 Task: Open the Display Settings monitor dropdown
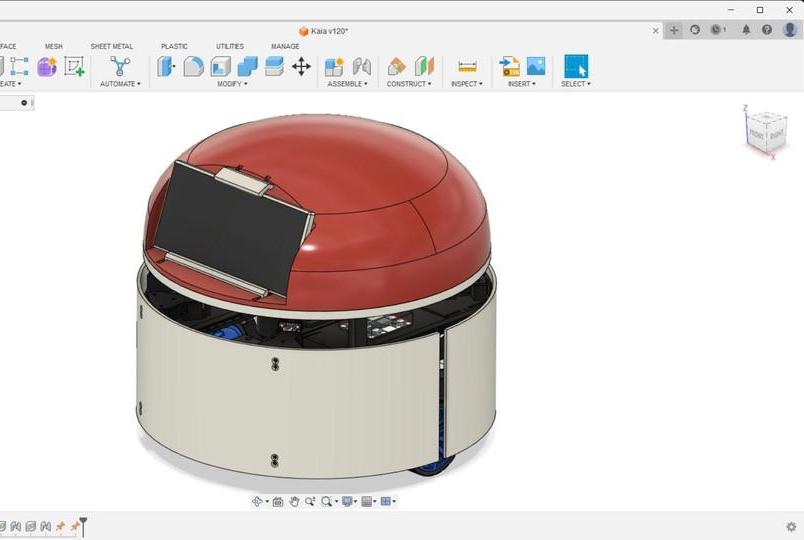click(x=350, y=502)
